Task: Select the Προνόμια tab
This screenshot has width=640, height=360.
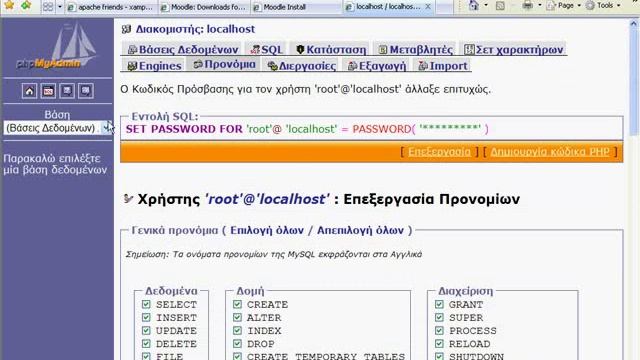Action: tap(224, 64)
